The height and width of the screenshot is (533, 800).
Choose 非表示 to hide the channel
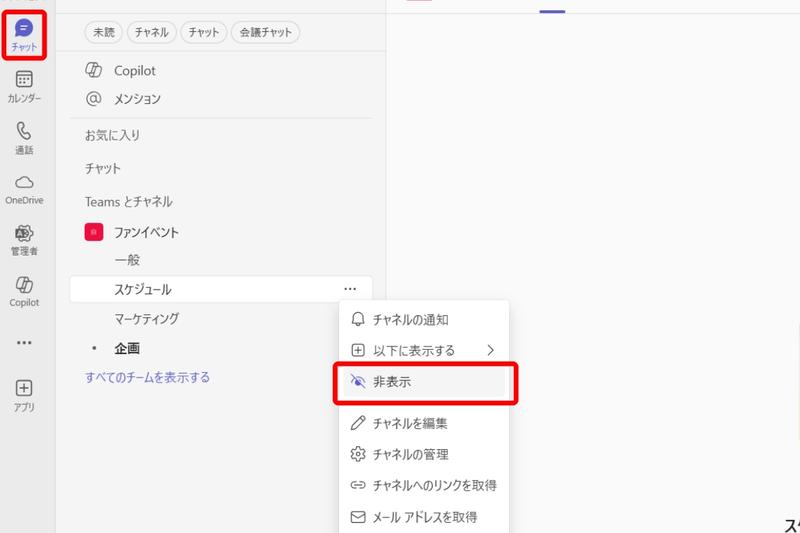[x=424, y=382]
